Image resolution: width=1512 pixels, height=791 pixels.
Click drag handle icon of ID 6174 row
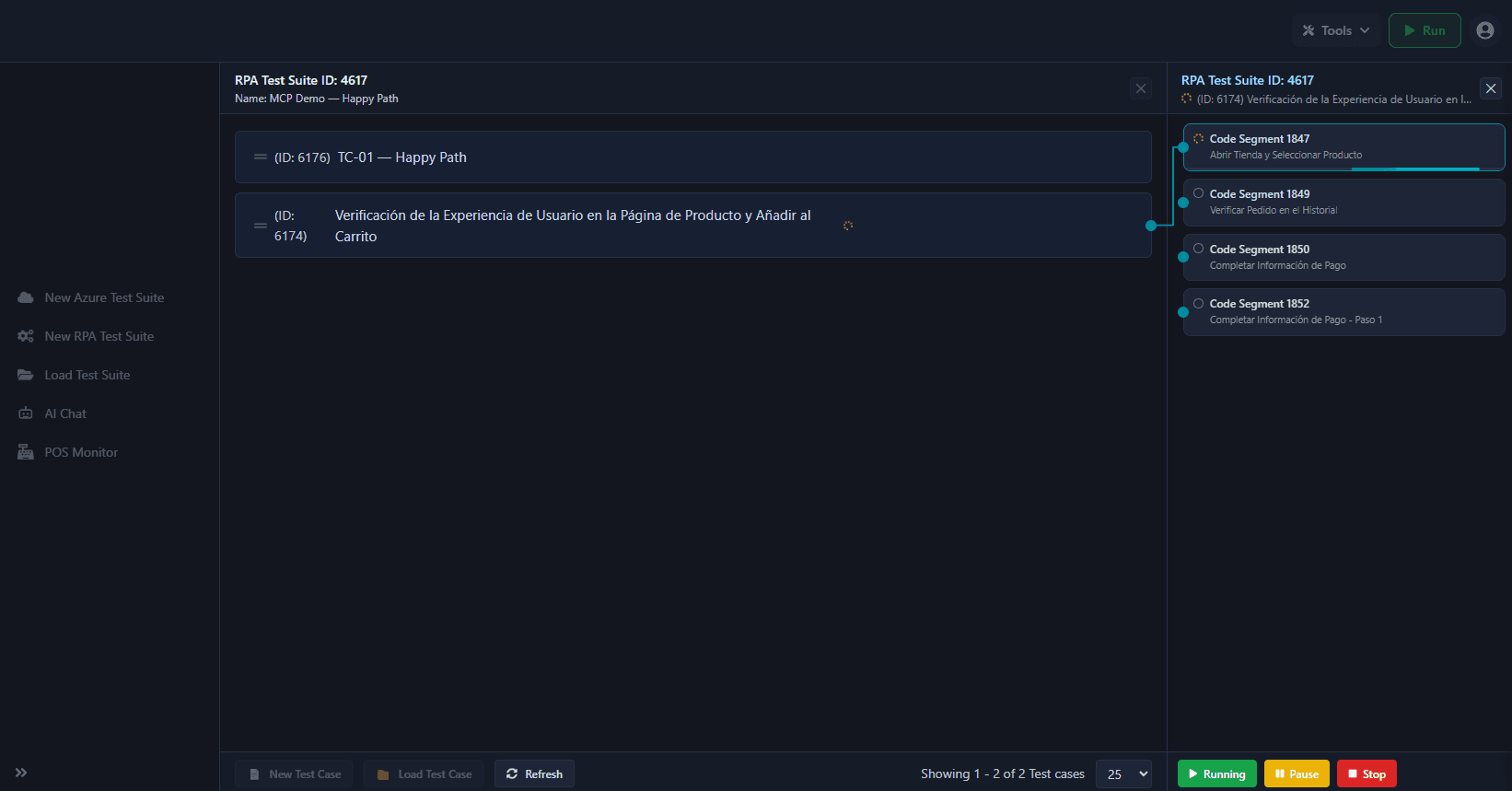[261, 226]
